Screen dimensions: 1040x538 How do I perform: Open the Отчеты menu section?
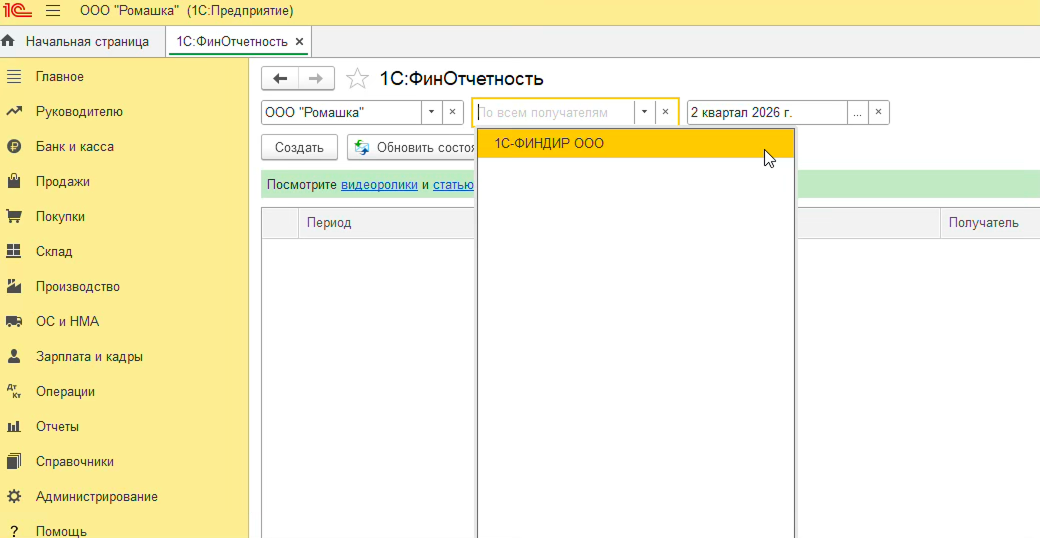pyautogui.click(x=57, y=427)
